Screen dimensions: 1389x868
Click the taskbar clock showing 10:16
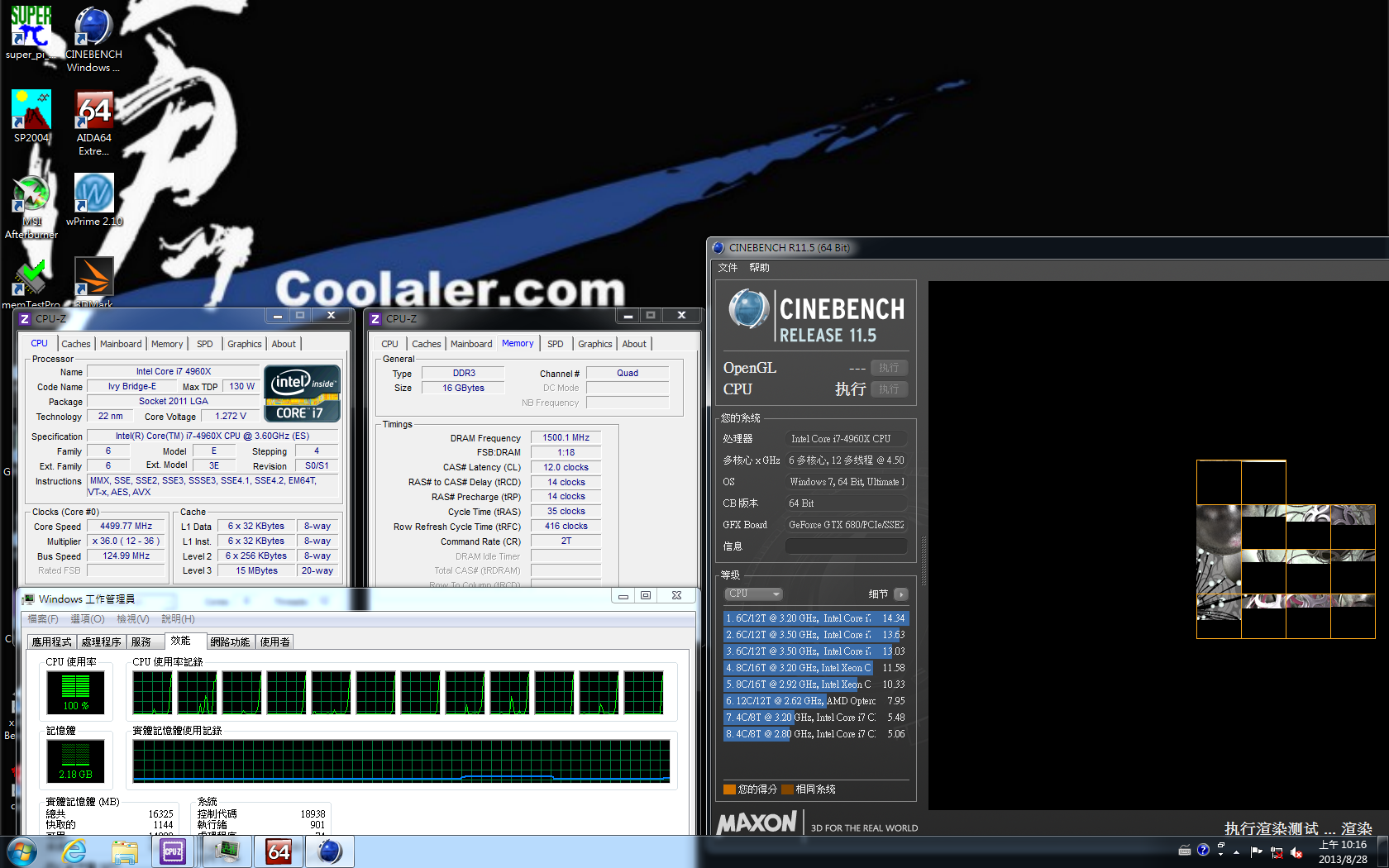pyautogui.click(x=1343, y=851)
